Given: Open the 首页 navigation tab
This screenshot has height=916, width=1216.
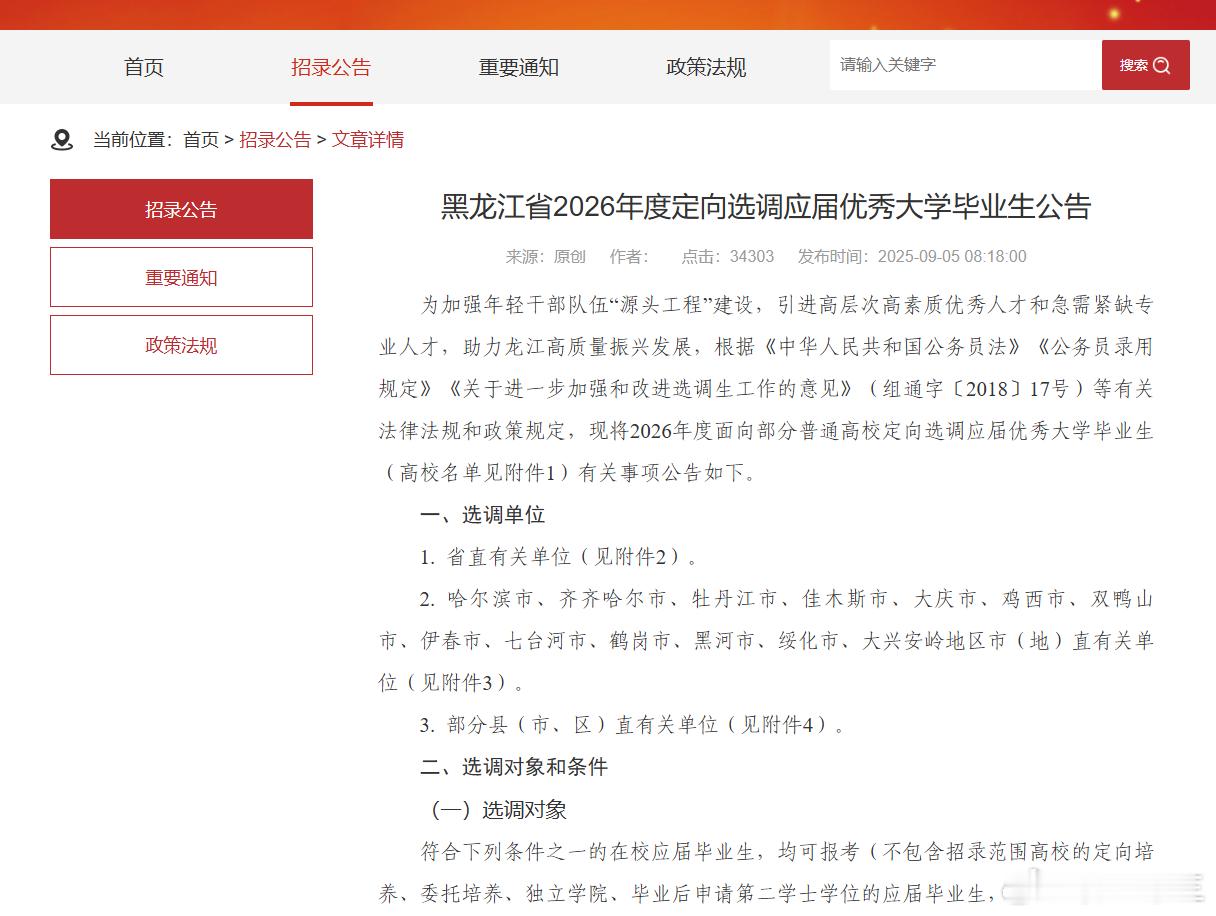Looking at the screenshot, I should coord(144,67).
